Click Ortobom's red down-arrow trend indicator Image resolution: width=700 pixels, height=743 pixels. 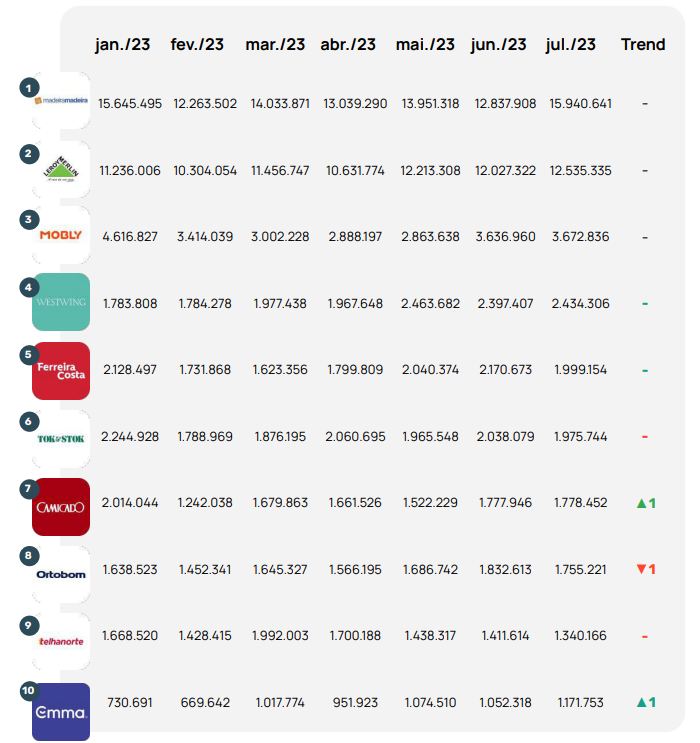click(645, 569)
